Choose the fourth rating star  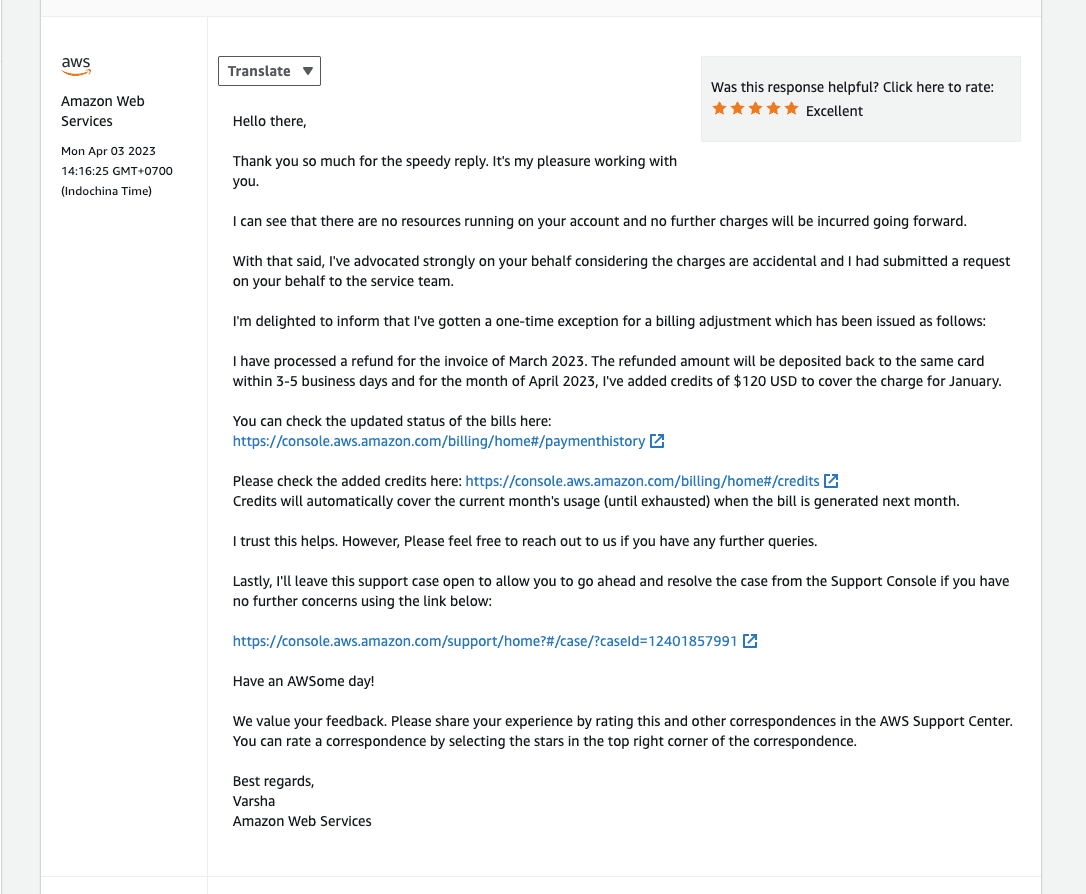(773, 109)
